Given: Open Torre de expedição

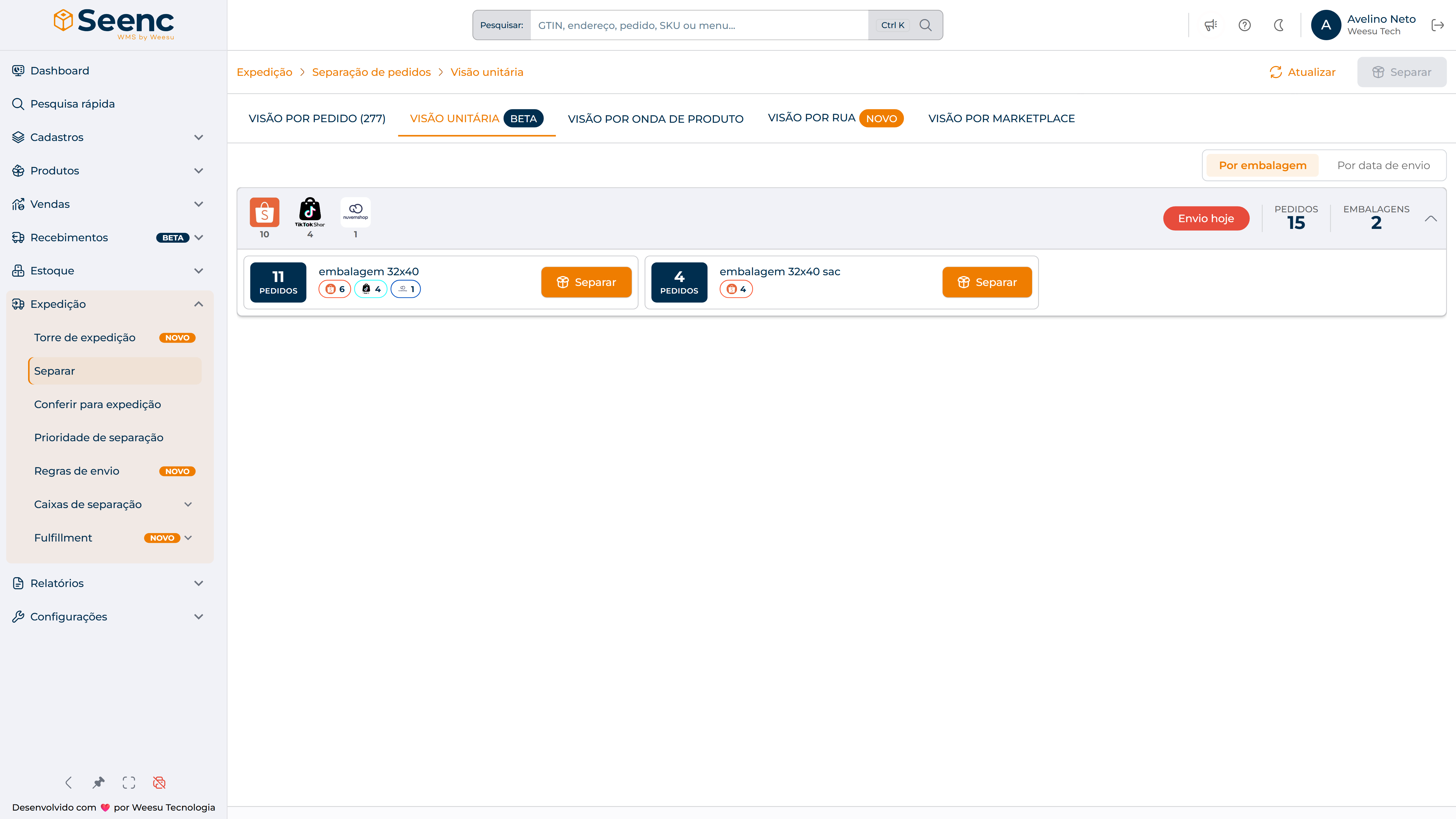Looking at the screenshot, I should [115, 337].
